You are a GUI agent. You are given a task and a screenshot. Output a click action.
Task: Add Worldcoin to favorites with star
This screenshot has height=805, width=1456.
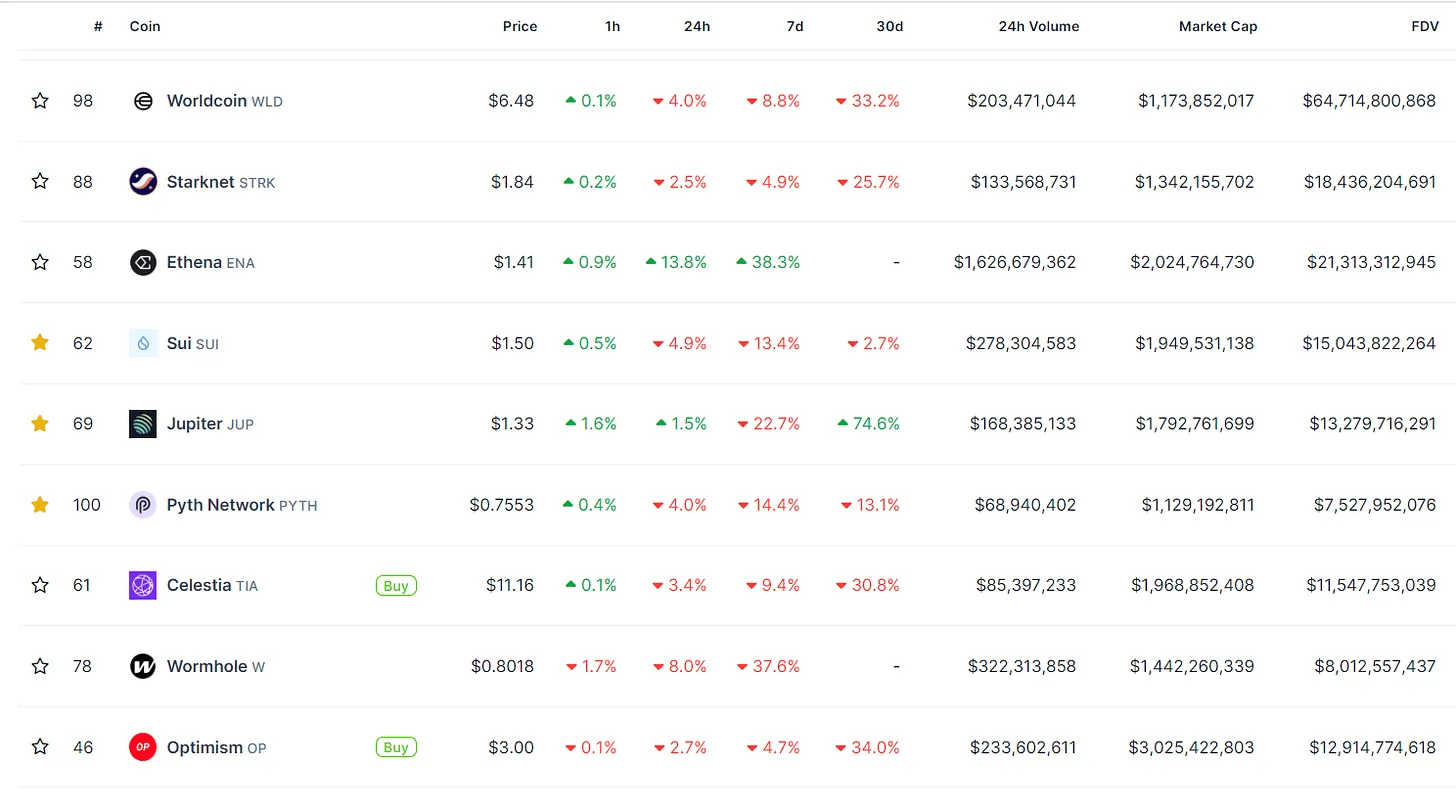click(40, 101)
